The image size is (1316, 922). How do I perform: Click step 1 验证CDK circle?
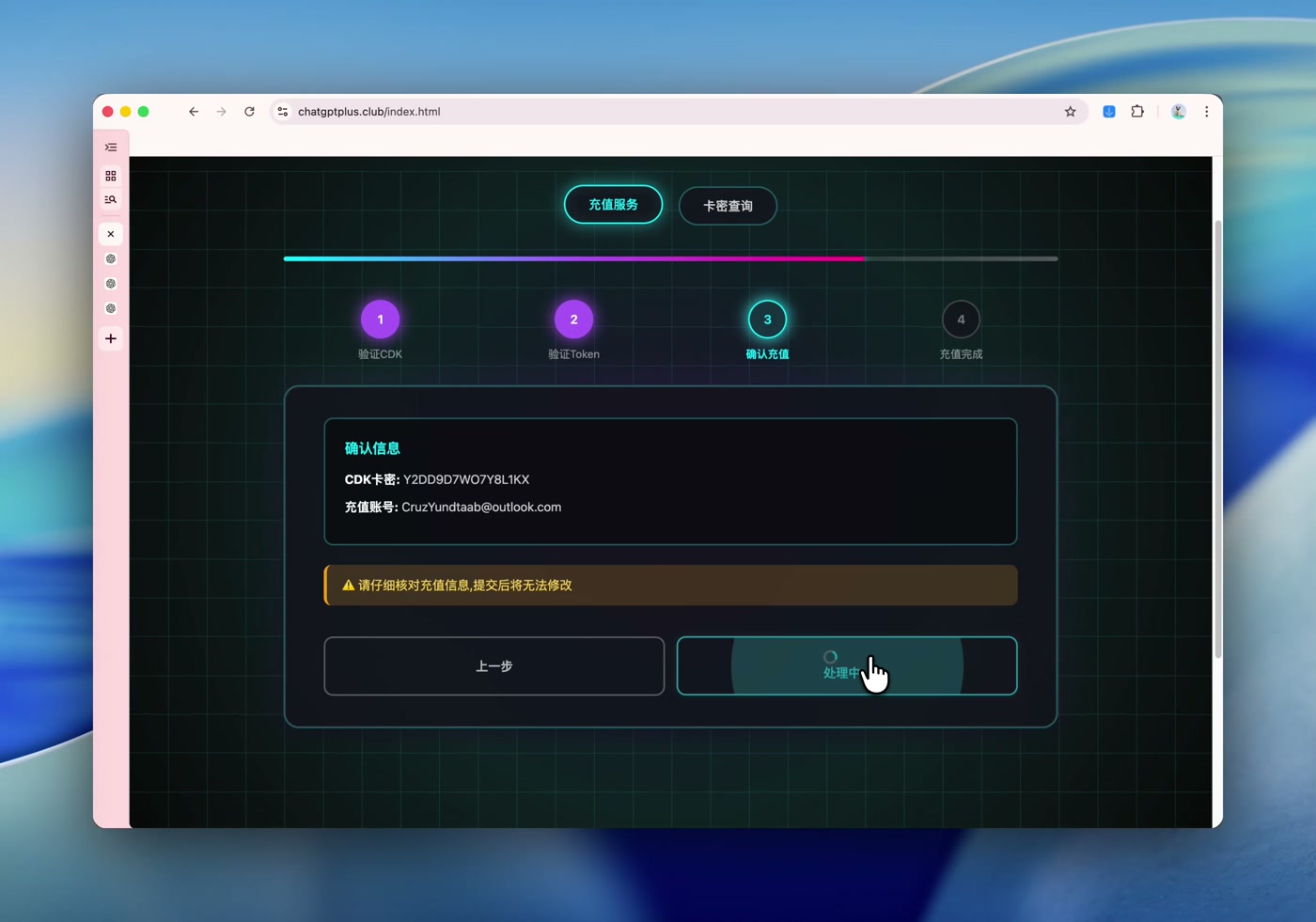(x=381, y=320)
